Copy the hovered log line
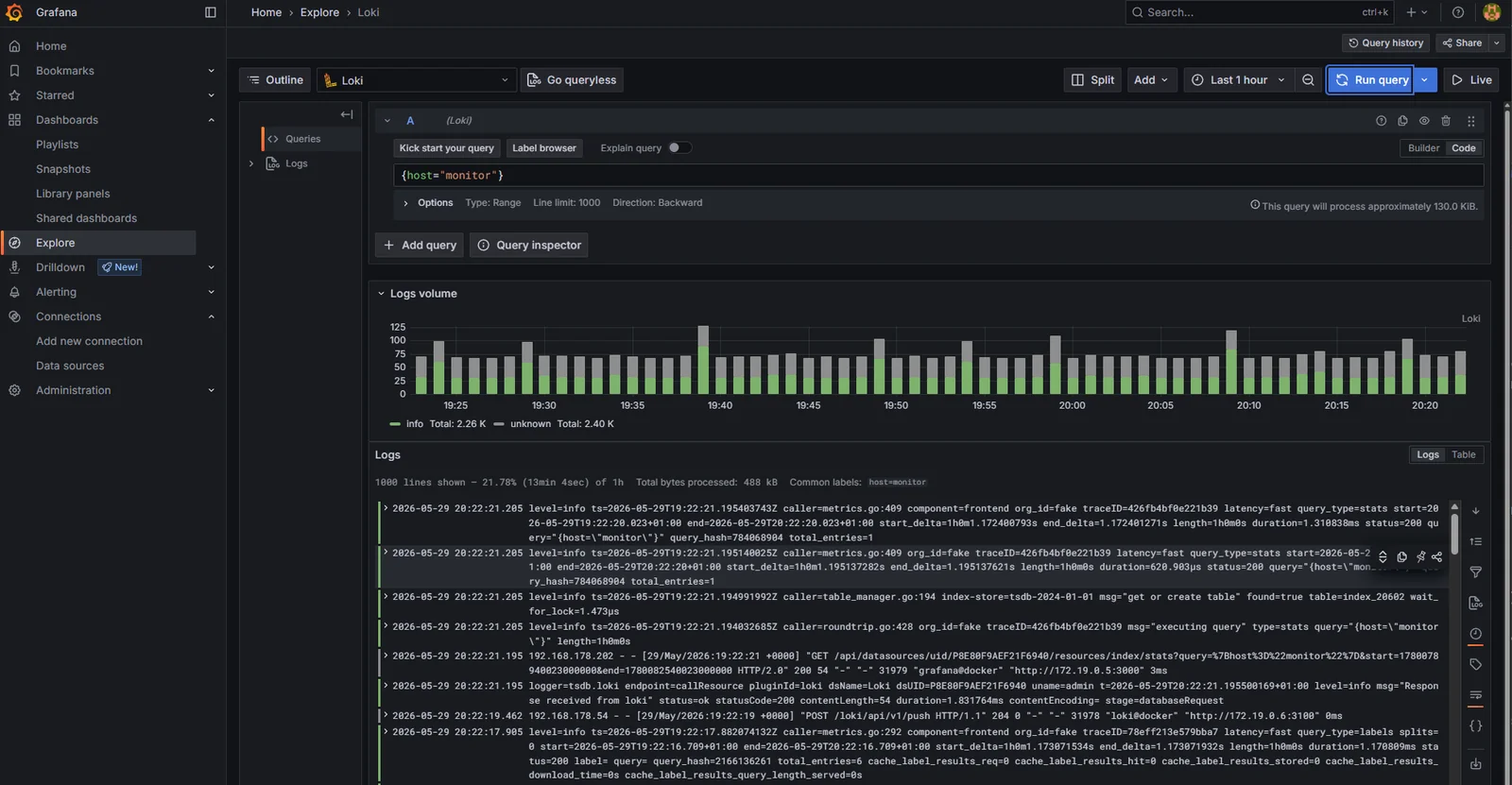Viewport: 1512px width, 785px height. pos(1401,556)
